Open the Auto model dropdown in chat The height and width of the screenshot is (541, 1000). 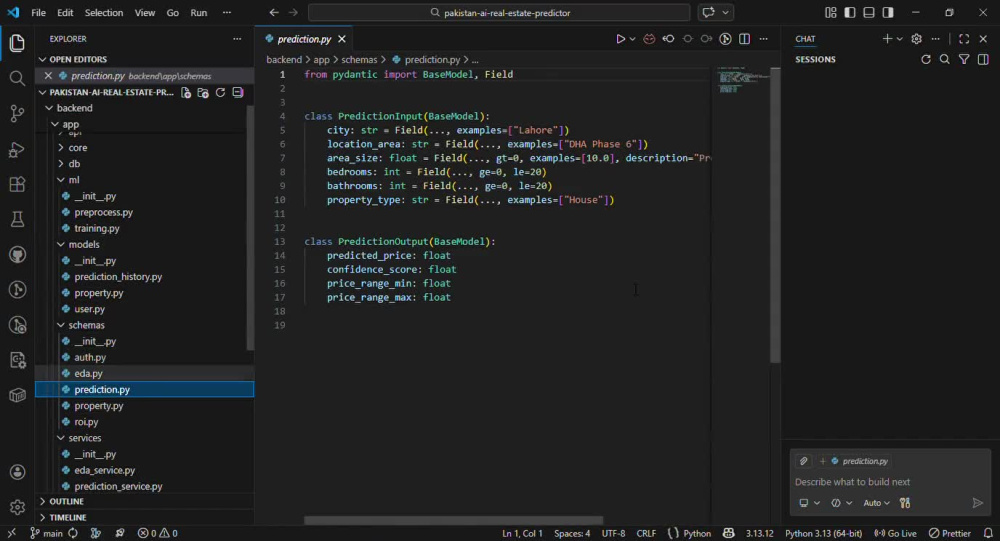876,503
